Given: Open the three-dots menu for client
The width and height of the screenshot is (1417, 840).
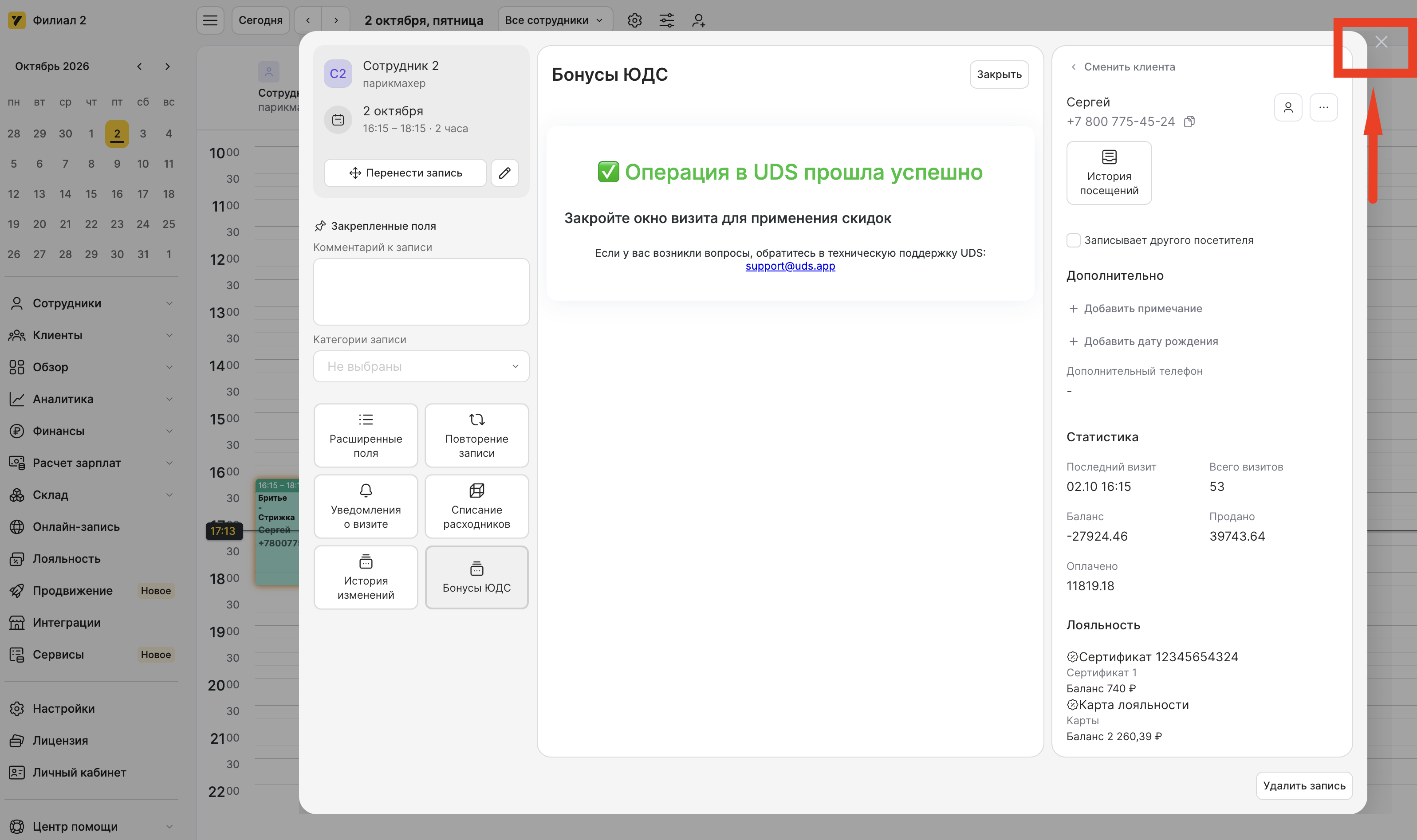Looking at the screenshot, I should (1323, 107).
